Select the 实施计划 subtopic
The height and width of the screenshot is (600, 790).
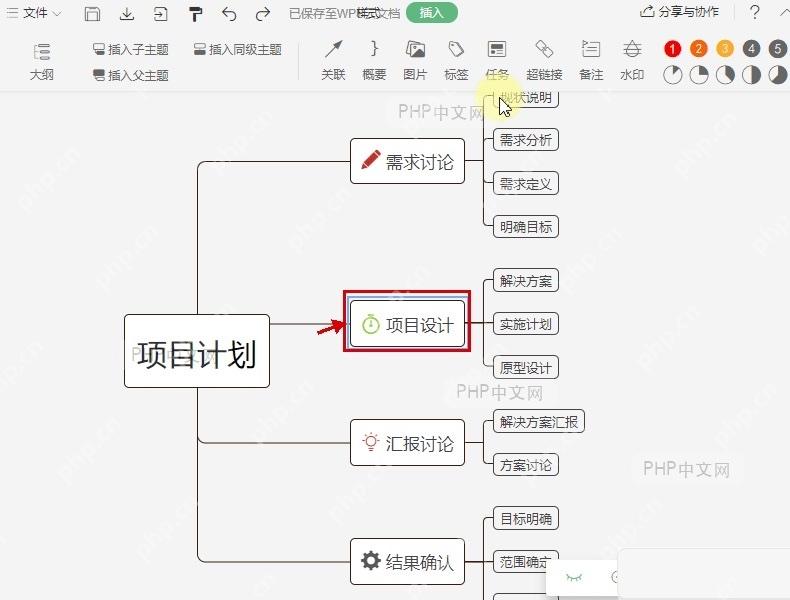pyautogui.click(x=525, y=324)
